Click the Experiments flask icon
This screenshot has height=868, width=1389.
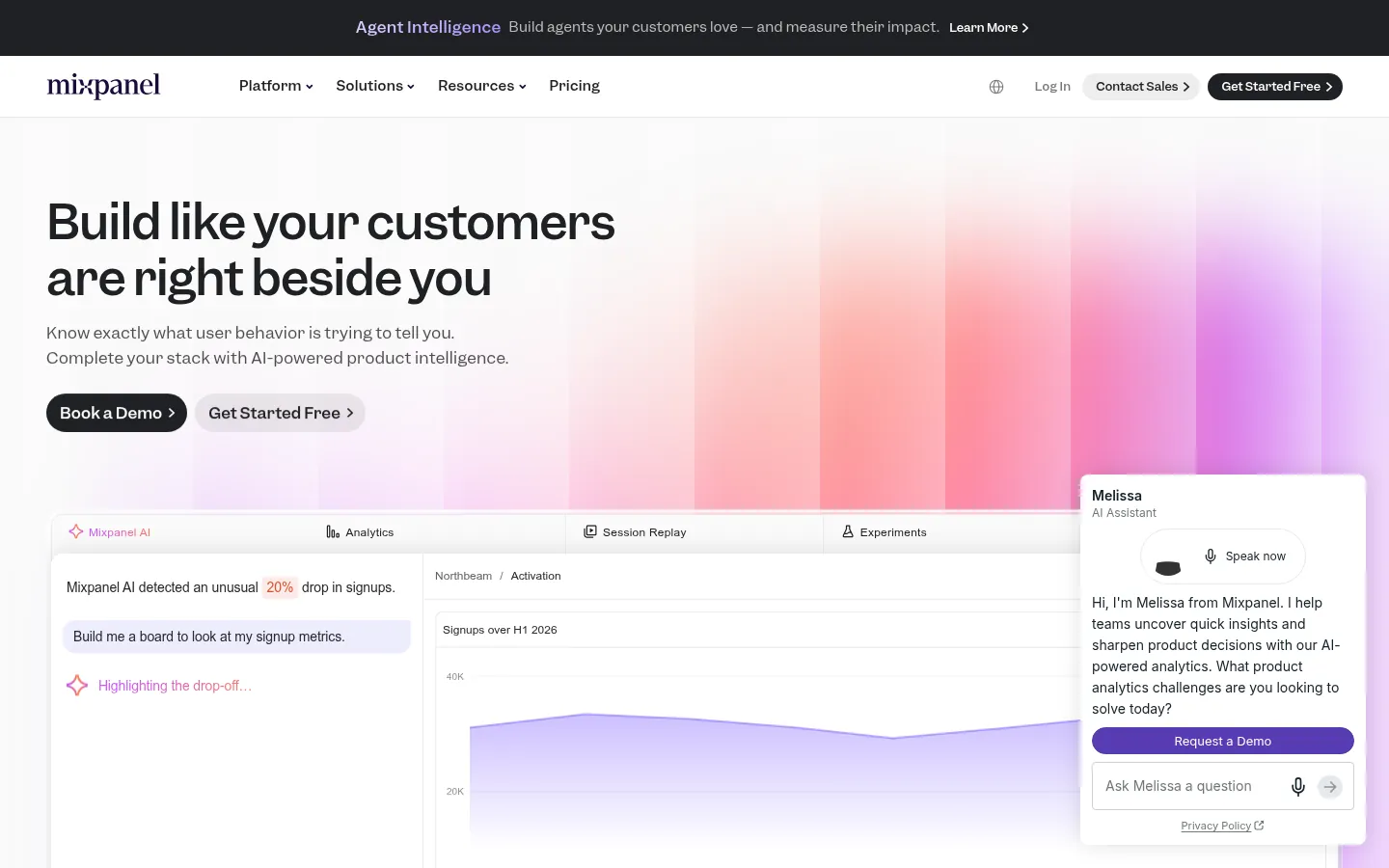click(x=848, y=531)
